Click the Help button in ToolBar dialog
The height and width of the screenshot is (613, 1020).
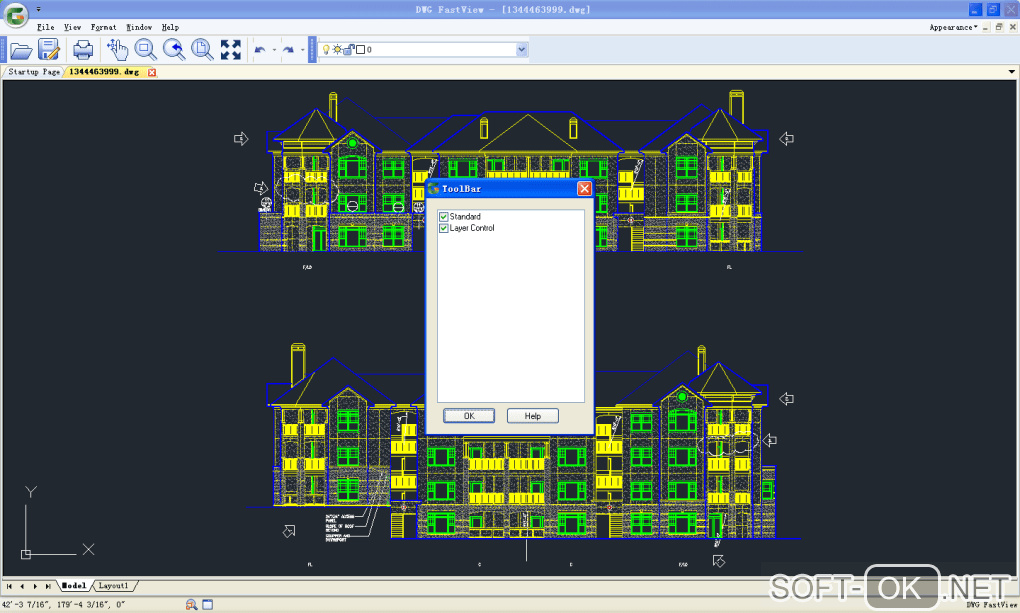(x=532, y=416)
